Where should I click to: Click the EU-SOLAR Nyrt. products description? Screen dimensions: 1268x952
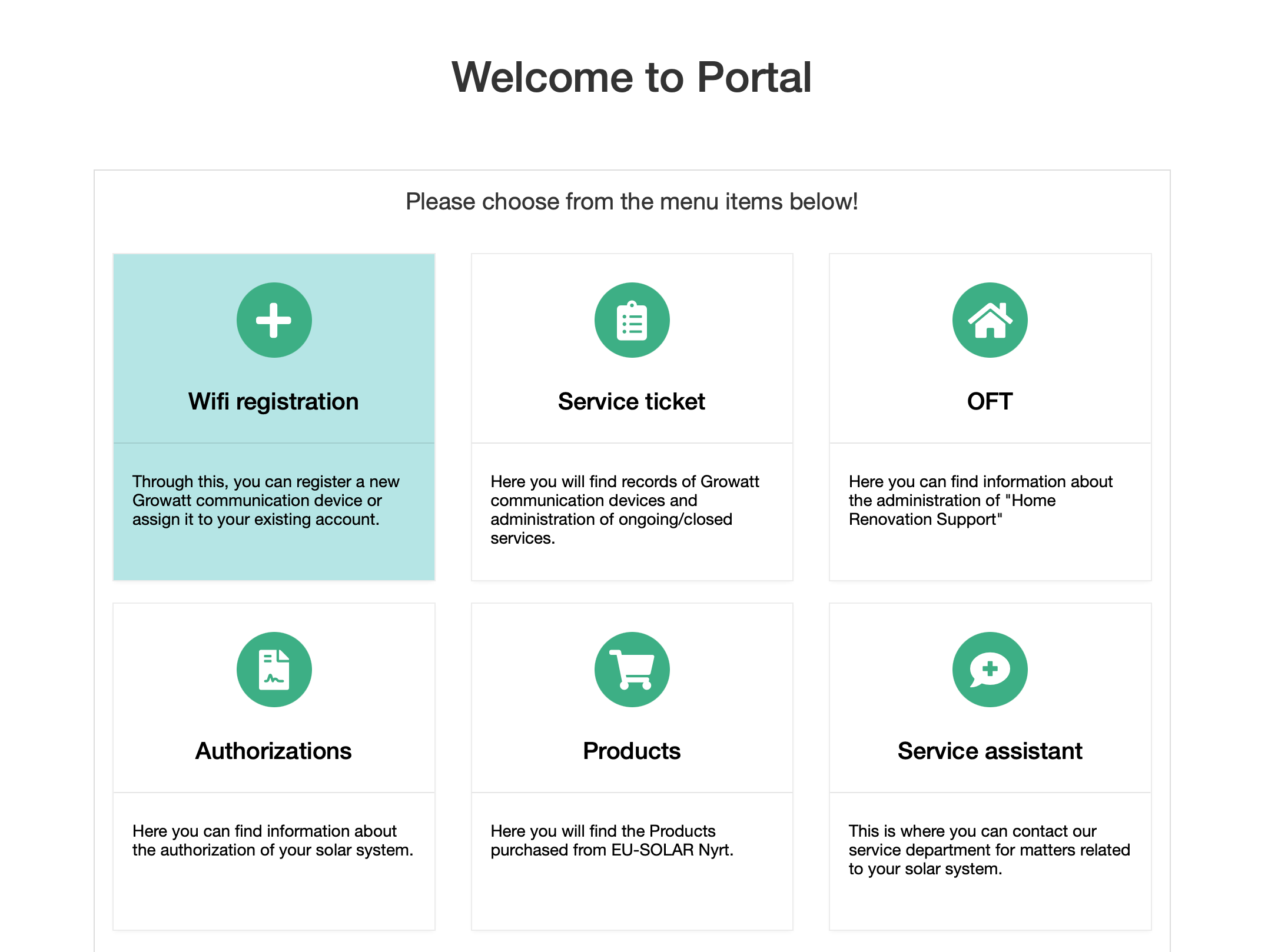tap(612, 840)
